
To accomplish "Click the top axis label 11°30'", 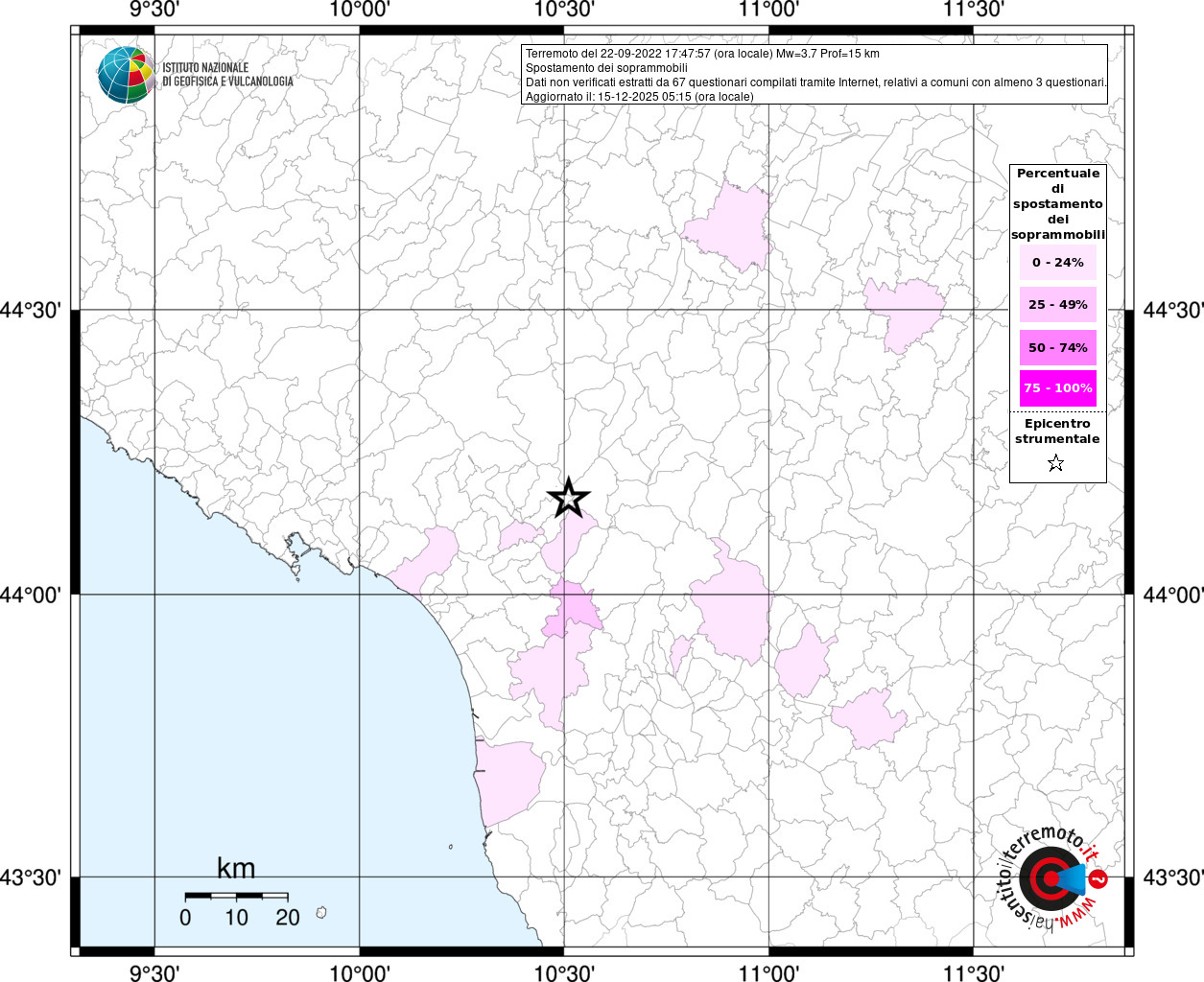I will (974, 10).
